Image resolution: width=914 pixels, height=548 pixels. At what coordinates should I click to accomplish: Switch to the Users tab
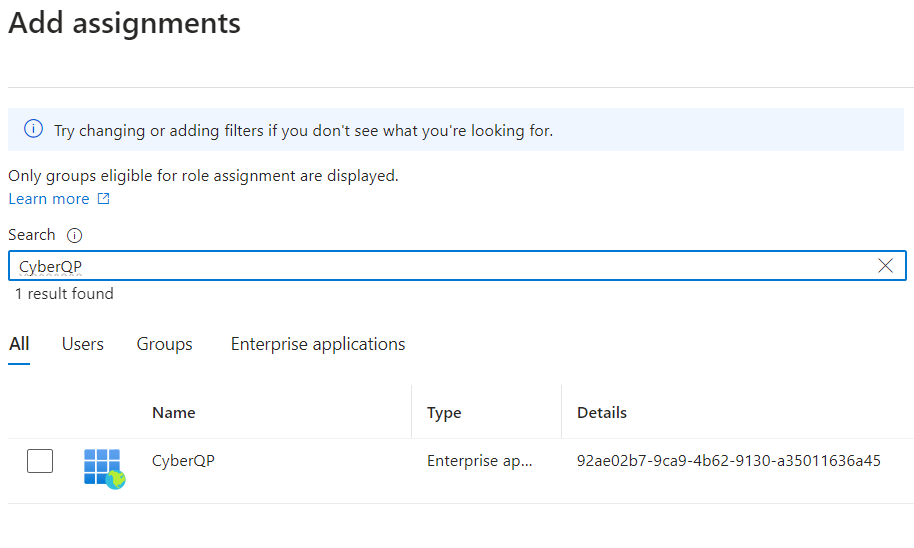coord(83,344)
